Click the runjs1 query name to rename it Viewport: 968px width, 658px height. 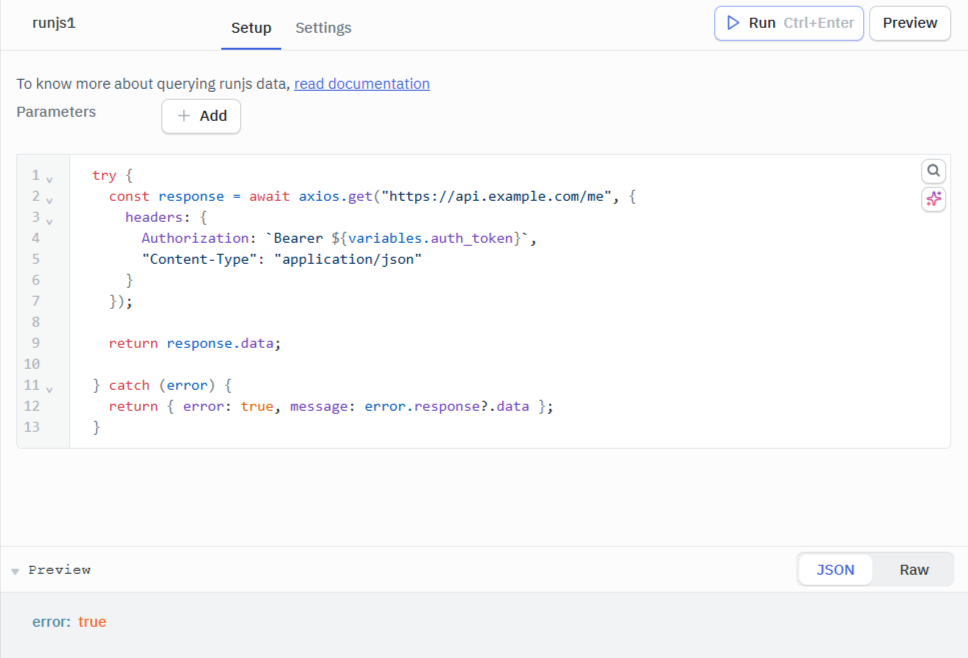pos(54,22)
